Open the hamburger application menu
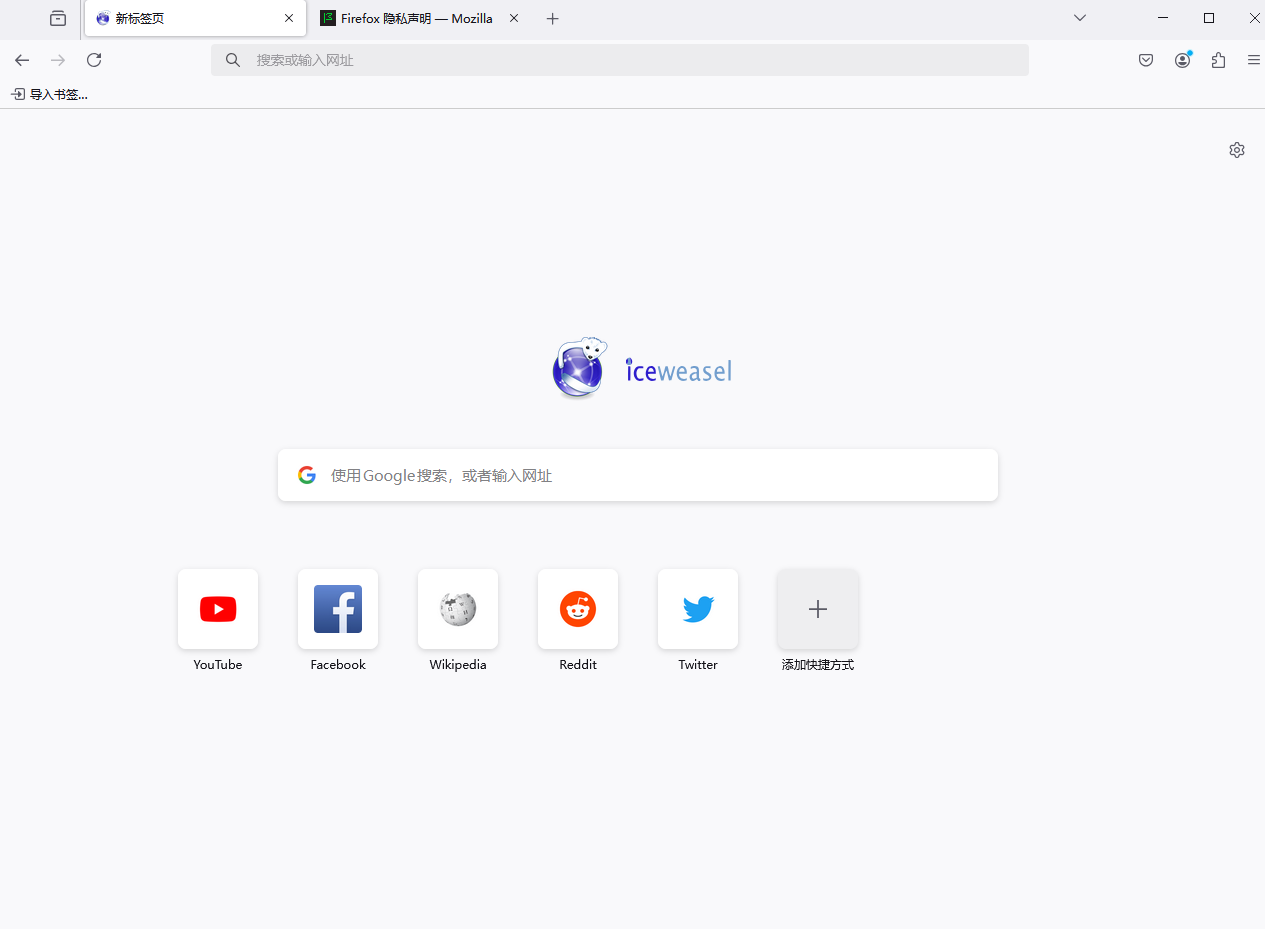The image size is (1265, 929). point(1253,60)
